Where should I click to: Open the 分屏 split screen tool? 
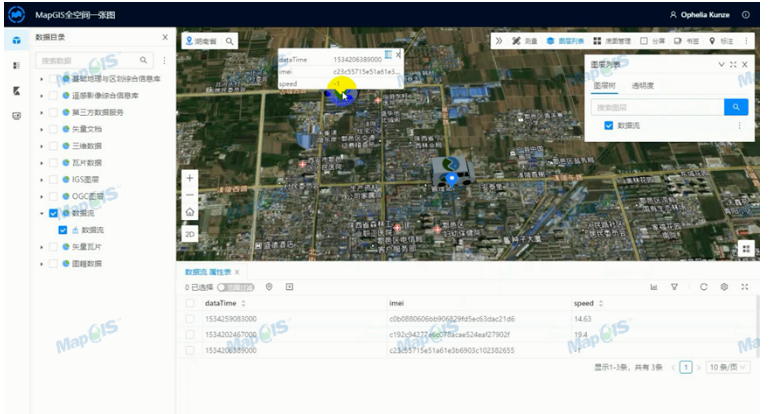652,41
